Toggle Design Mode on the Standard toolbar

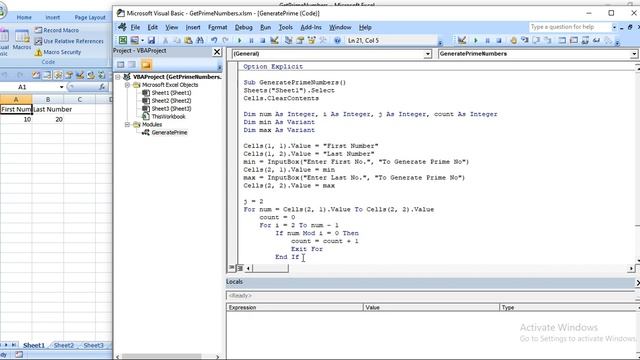point(274,40)
